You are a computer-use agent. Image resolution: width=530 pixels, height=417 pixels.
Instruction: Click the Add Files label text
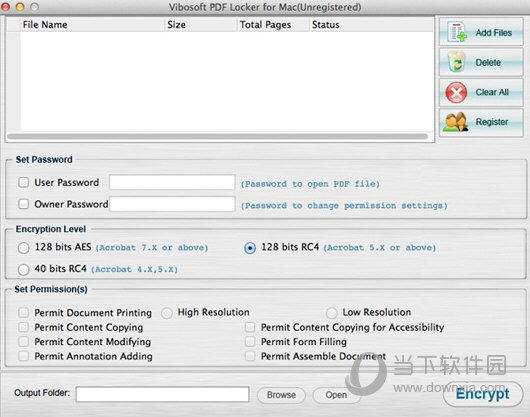pyautogui.click(x=493, y=33)
